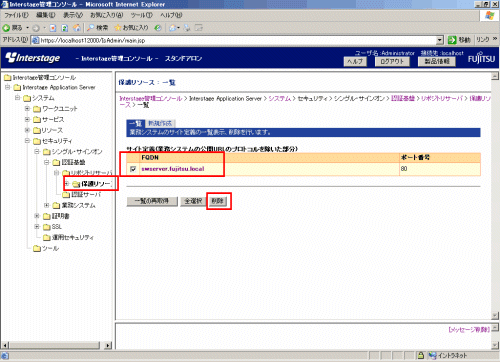Click the 削除 button

pos(218,201)
